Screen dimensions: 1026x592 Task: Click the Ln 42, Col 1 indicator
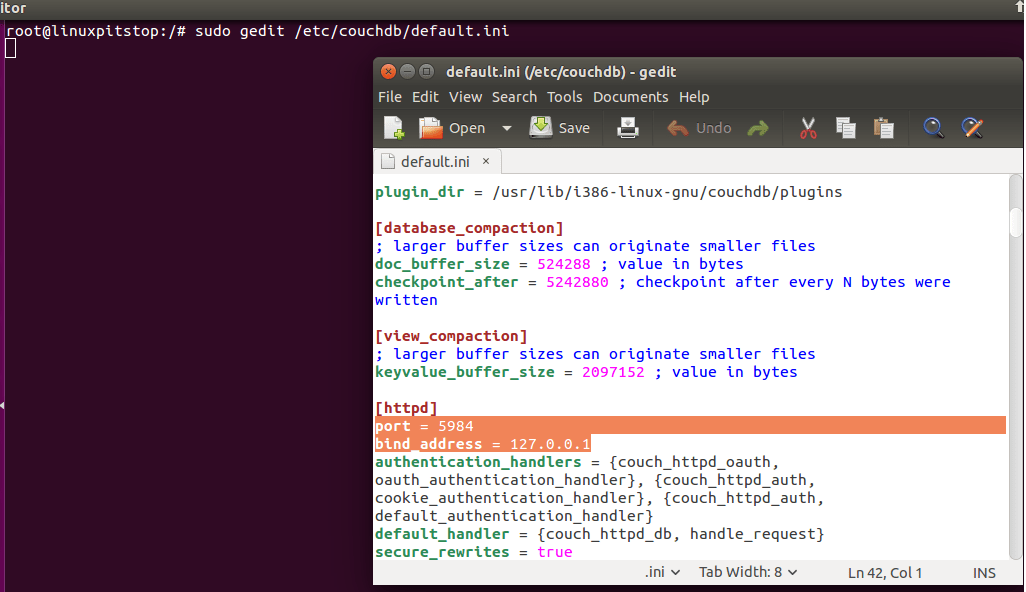click(885, 572)
